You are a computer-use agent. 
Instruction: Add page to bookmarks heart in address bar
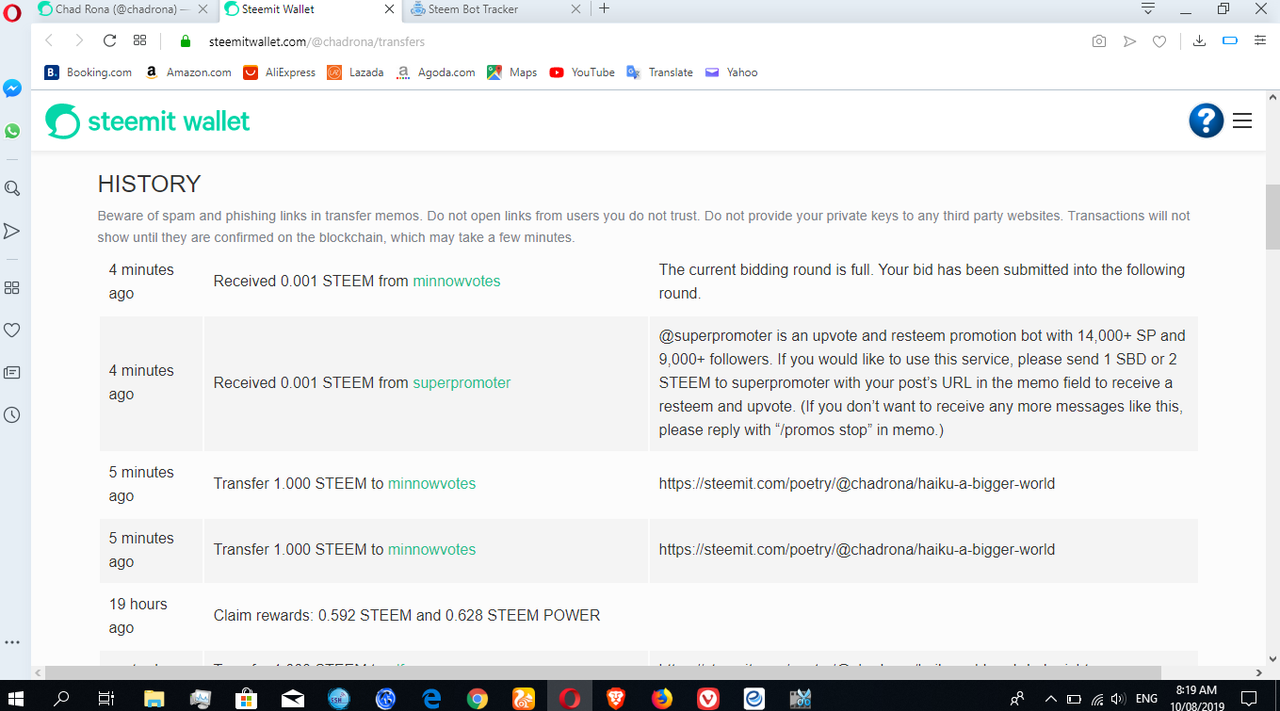pos(1159,41)
